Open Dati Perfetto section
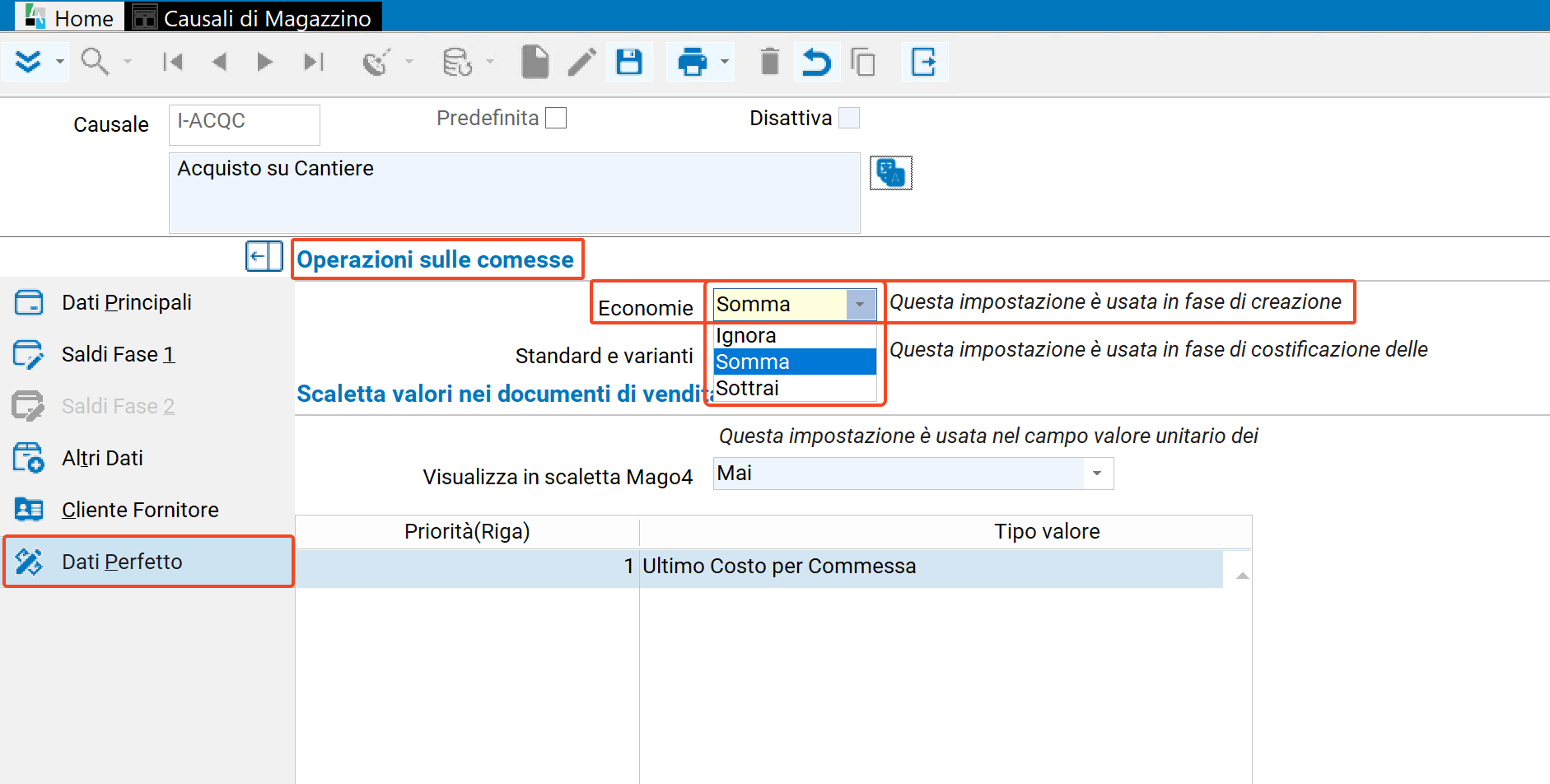The height and width of the screenshot is (784, 1550). 147,562
